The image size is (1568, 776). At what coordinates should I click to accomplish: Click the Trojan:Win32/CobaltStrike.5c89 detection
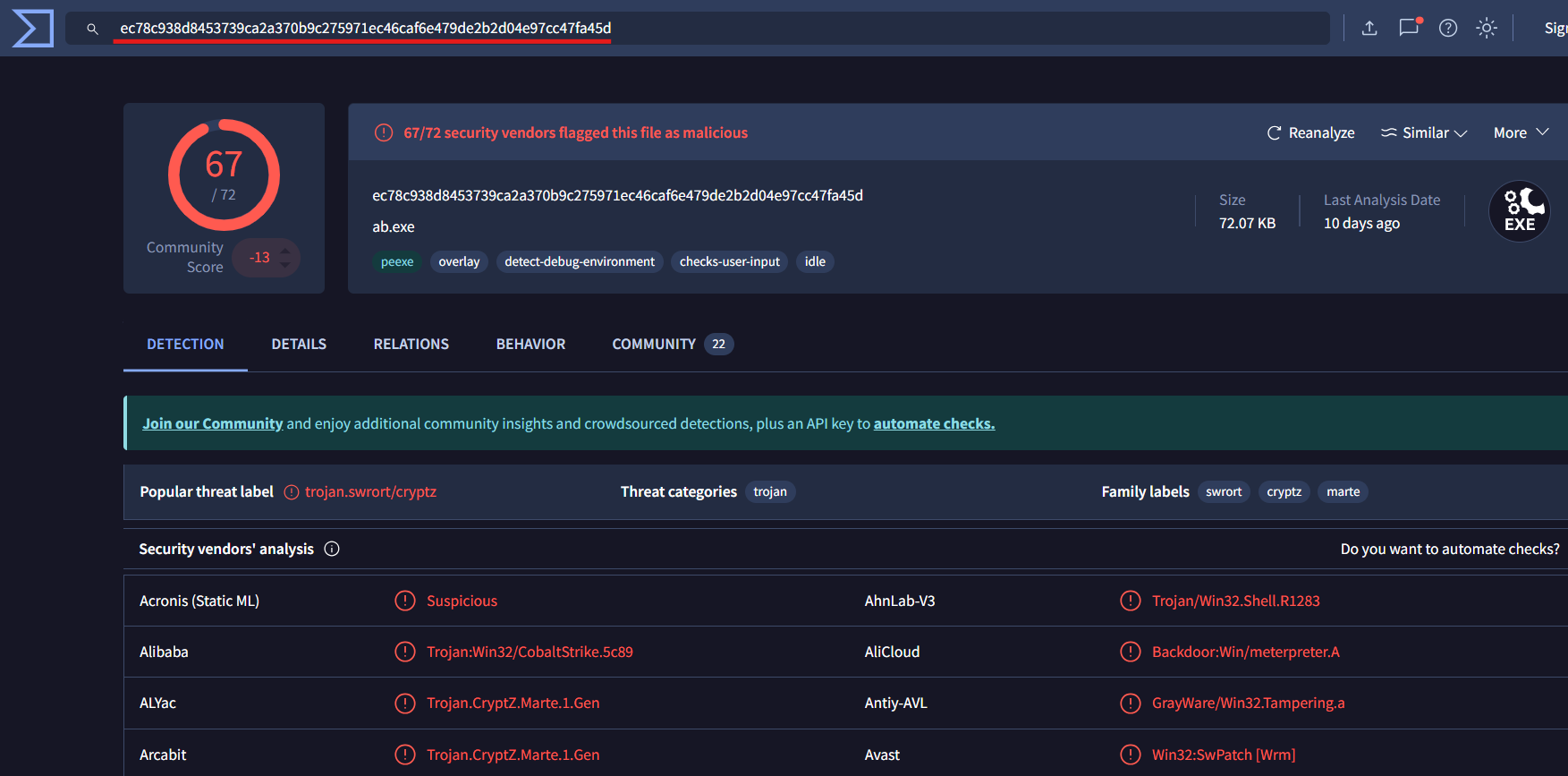point(530,652)
